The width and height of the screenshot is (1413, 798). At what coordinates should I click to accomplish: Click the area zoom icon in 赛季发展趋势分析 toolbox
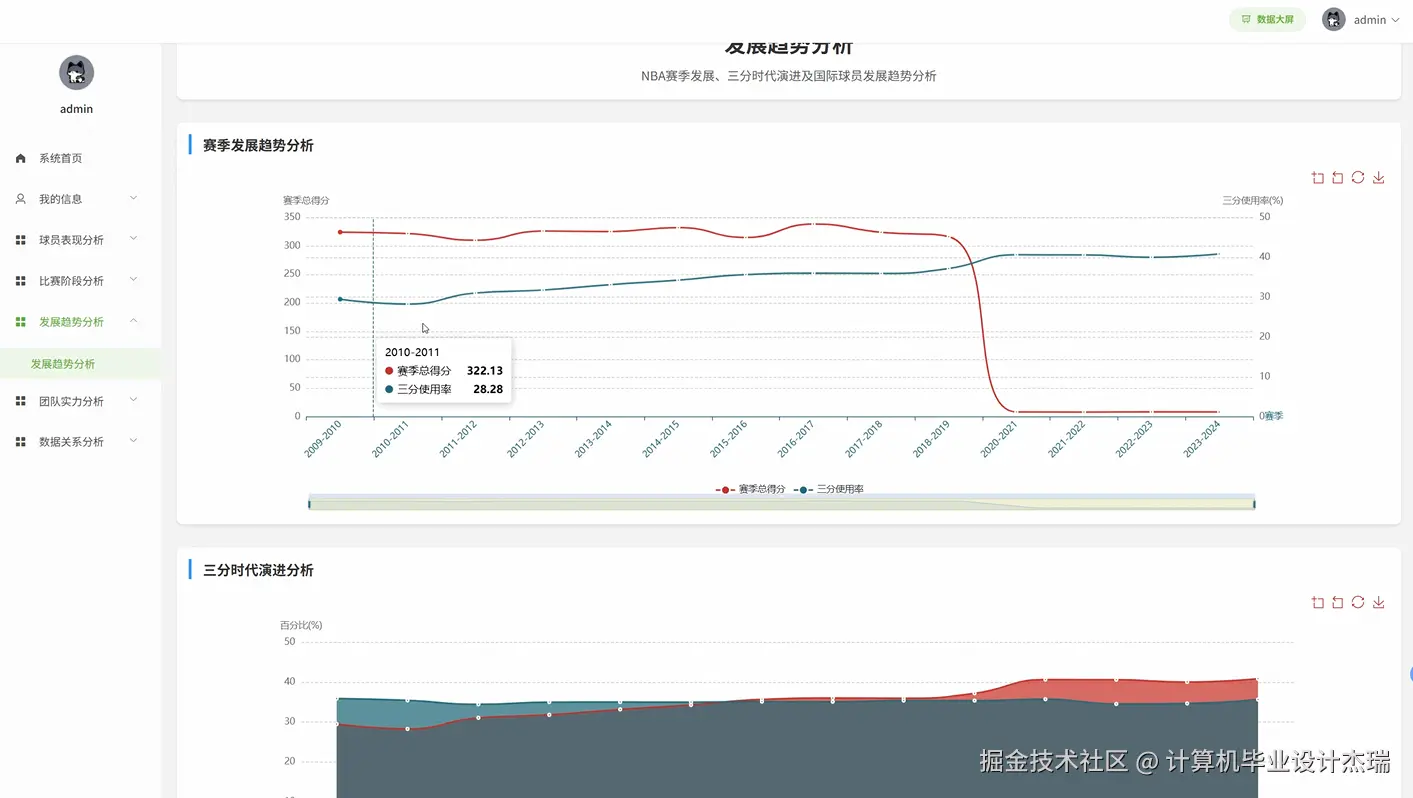1317,178
